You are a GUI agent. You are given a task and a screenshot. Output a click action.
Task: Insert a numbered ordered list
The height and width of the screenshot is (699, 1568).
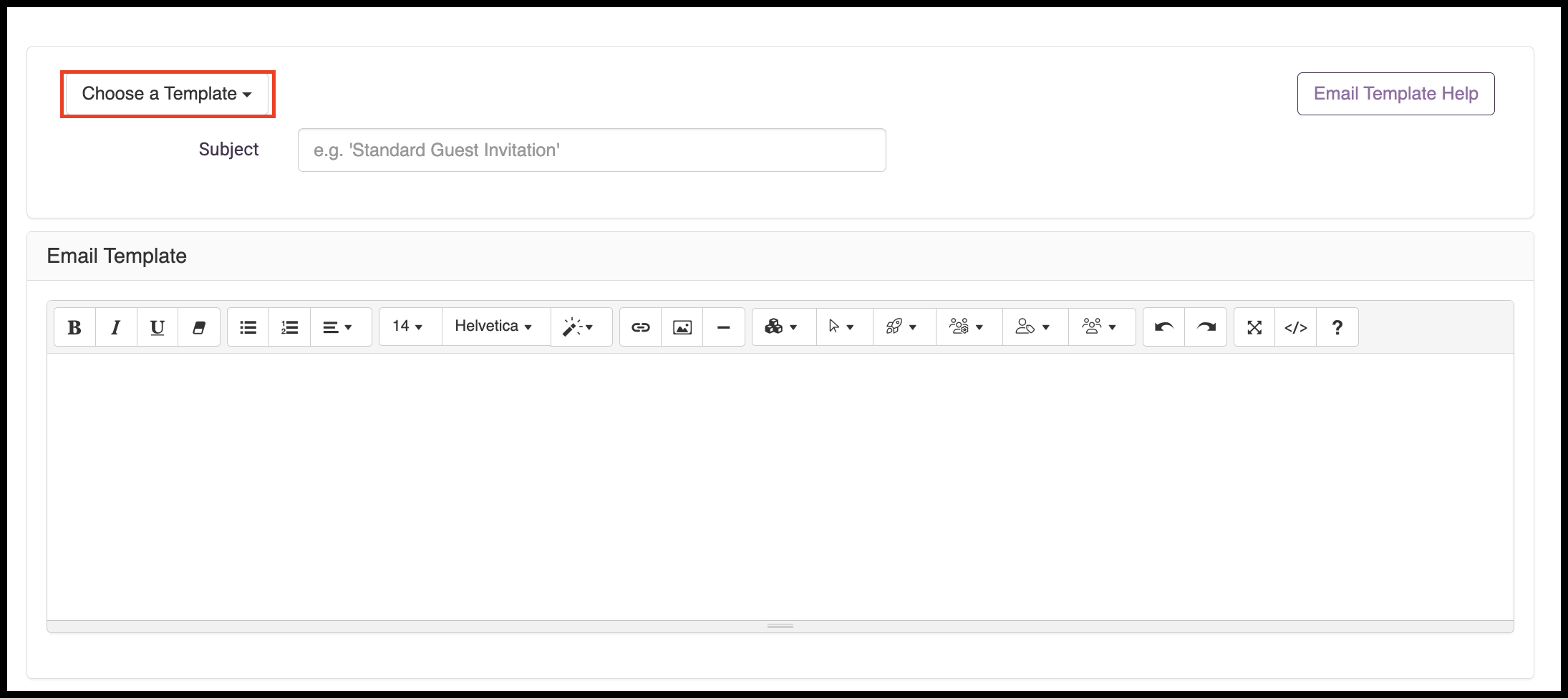pyautogui.click(x=290, y=327)
